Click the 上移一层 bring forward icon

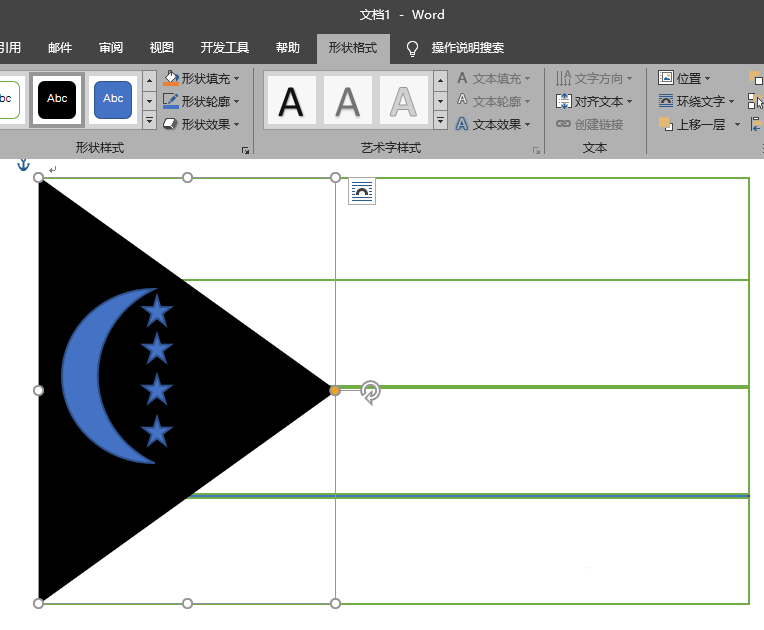click(666, 124)
